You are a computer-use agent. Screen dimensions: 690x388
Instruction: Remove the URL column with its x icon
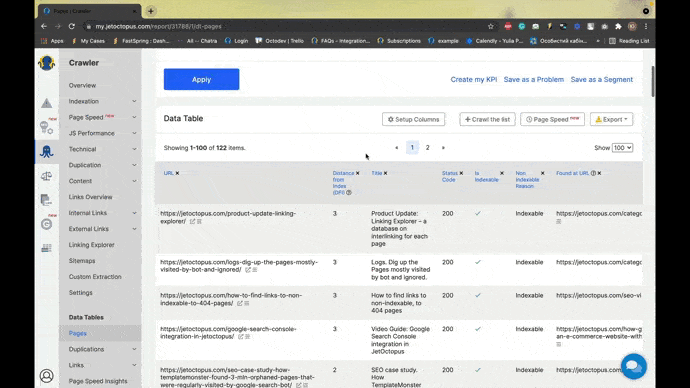pyautogui.click(x=177, y=173)
